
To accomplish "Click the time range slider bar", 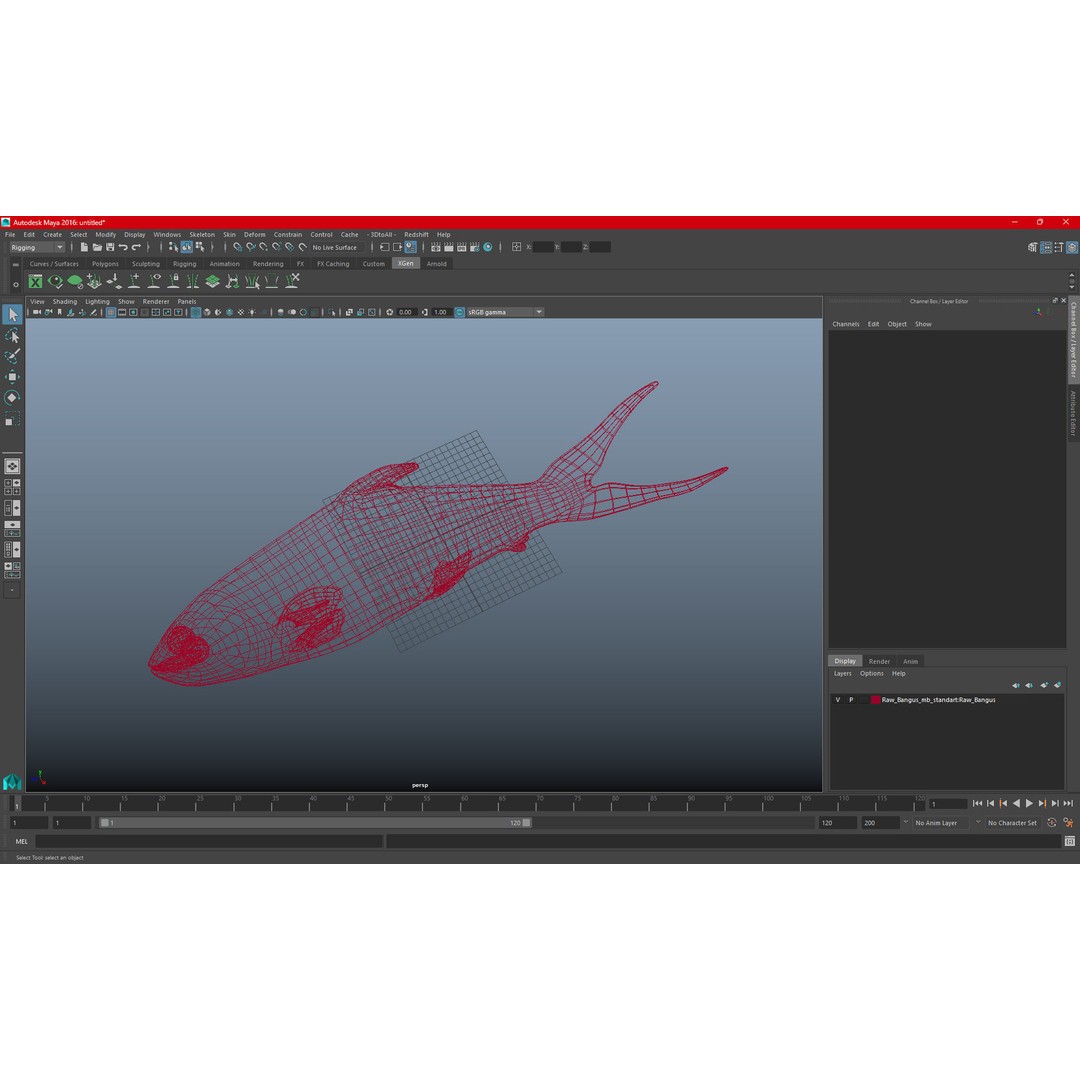I will point(315,823).
